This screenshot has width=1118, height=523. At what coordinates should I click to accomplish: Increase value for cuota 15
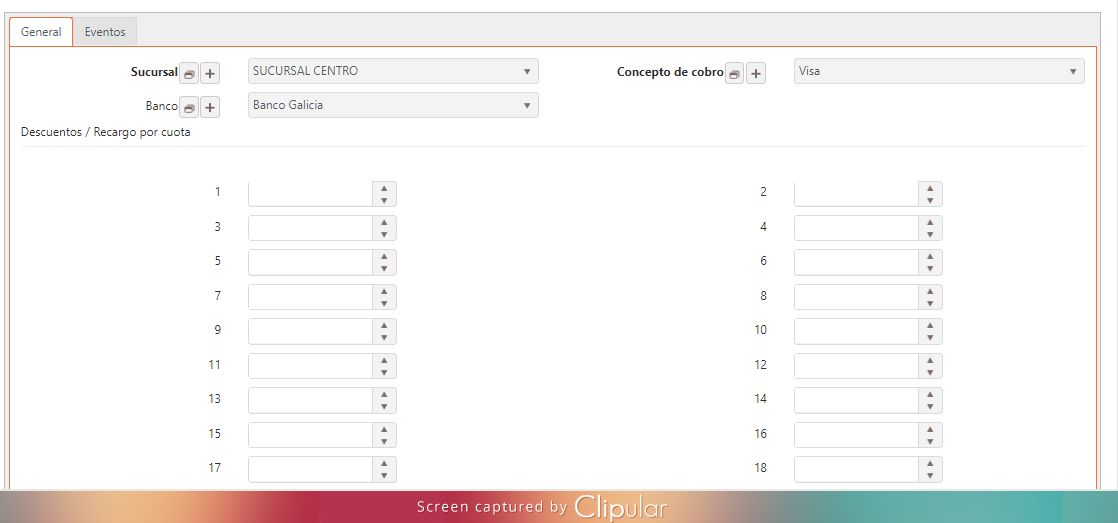pos(384,429)
